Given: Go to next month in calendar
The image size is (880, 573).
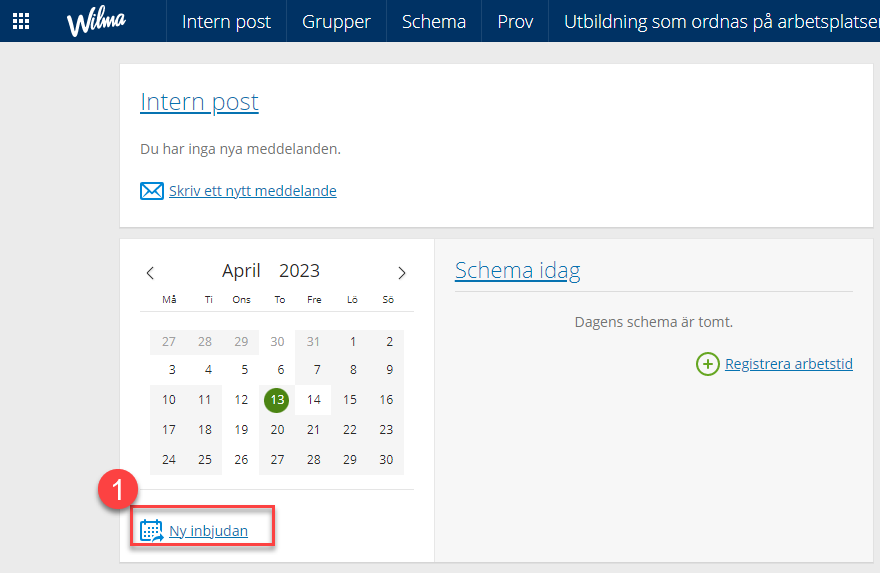Looking at the screenshot, I should click(402, 273).
